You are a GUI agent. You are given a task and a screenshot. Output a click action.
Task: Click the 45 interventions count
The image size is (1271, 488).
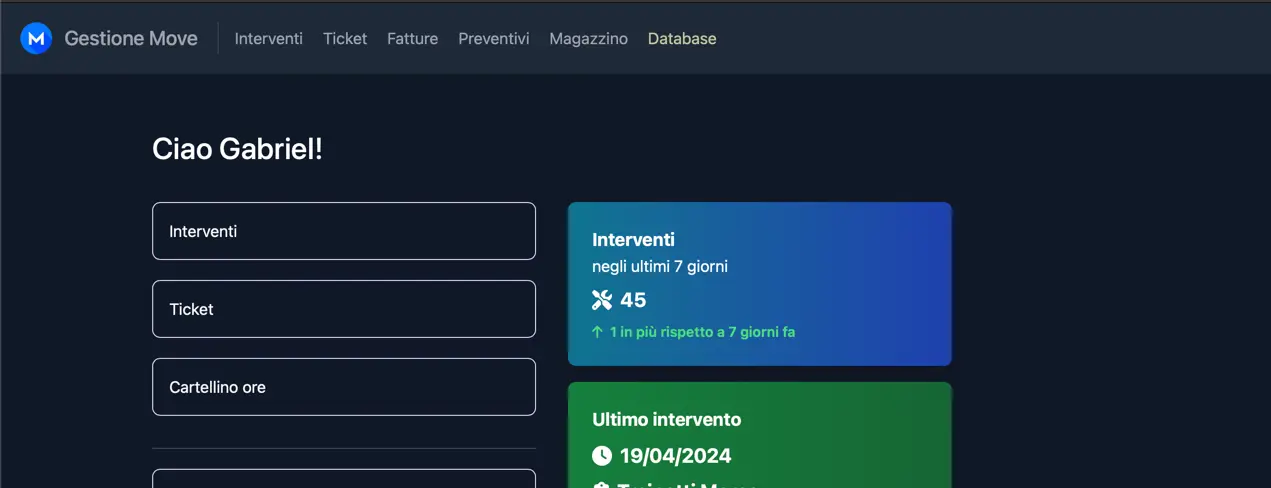[x=633, y=300]
